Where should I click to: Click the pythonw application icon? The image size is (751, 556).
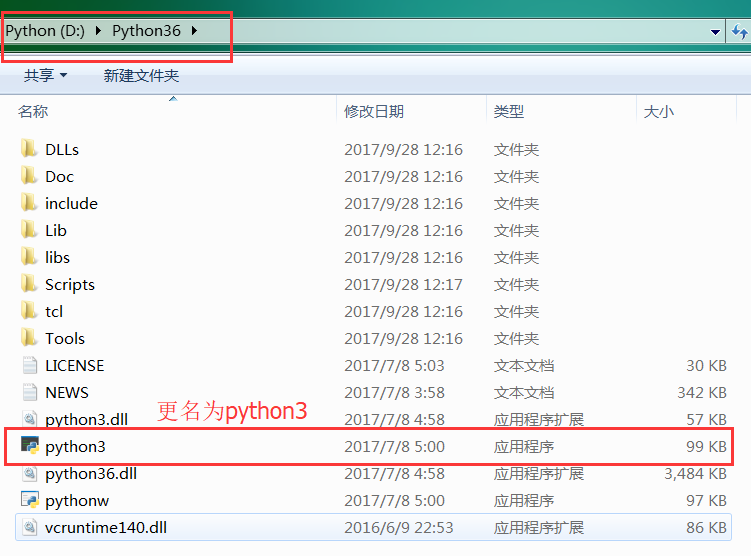[30, 499]
